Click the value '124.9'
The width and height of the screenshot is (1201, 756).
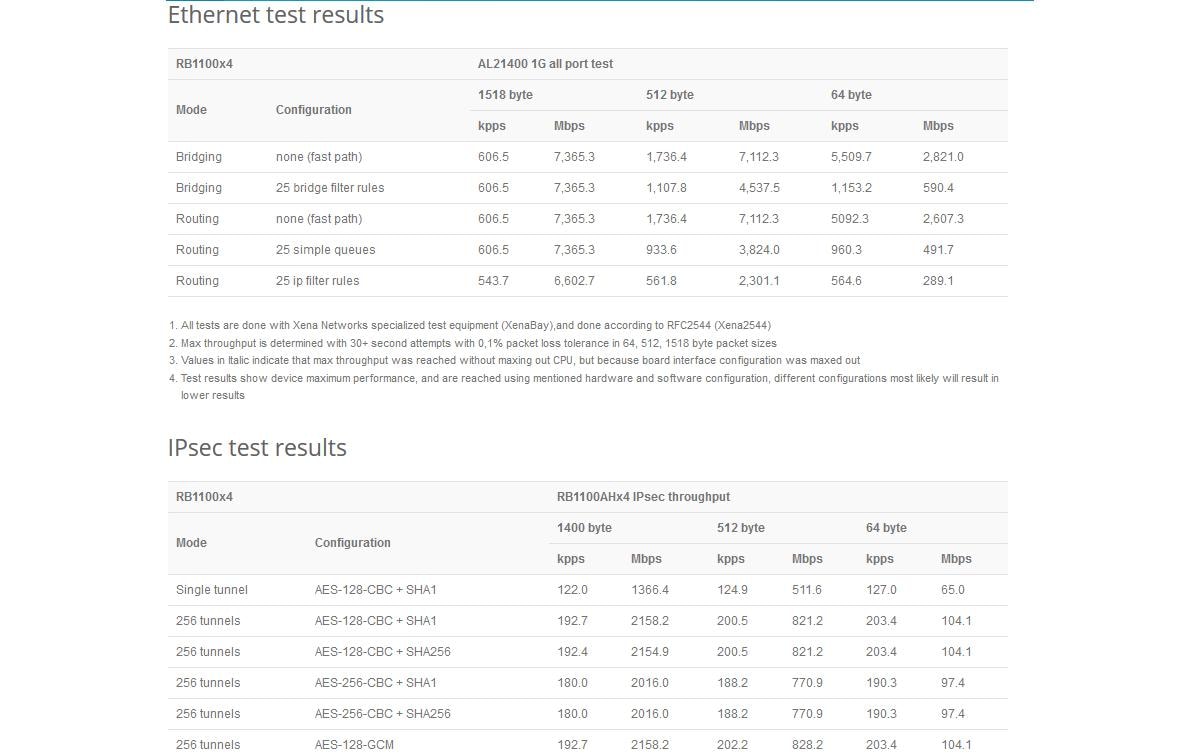[732, 590]
